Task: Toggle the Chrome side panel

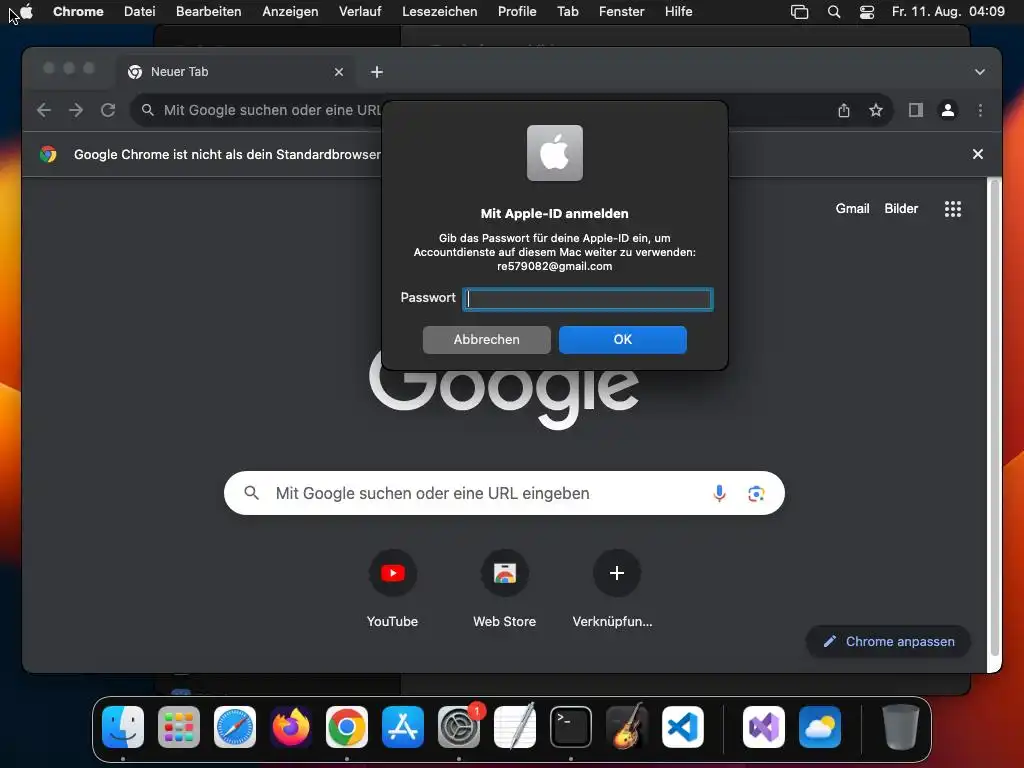Action: pyautogui.click(x=916, y=110)
